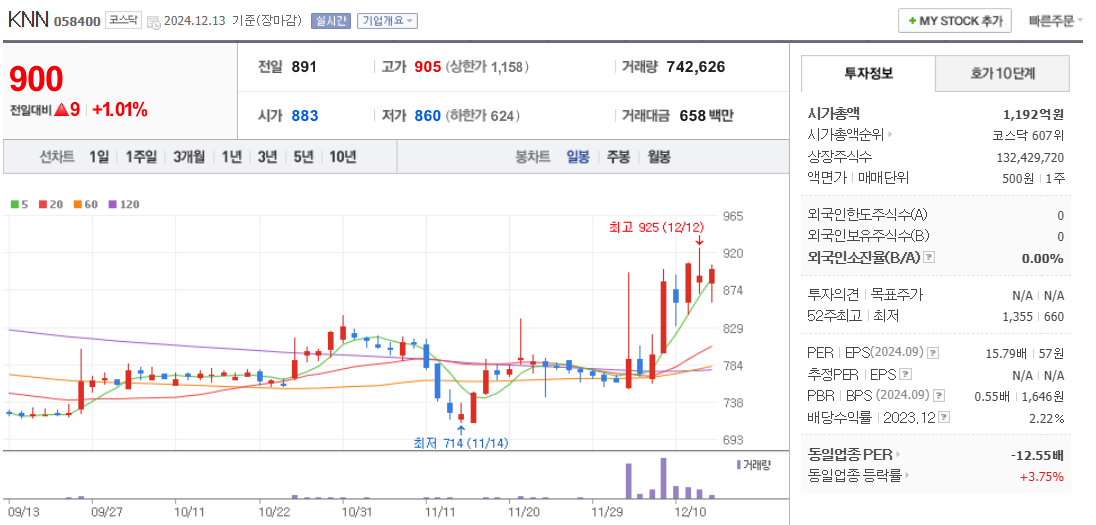The width and height of the screenshot is (1096, 525).
Task: Click the 하한가 624 text
Action: pos(483,115)
